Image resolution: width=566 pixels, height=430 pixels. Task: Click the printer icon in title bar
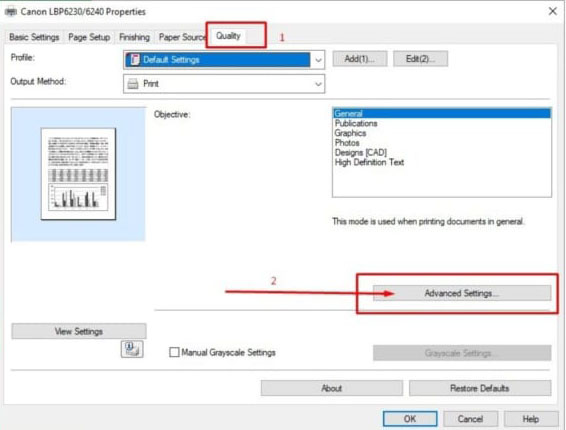click(11, 12)
